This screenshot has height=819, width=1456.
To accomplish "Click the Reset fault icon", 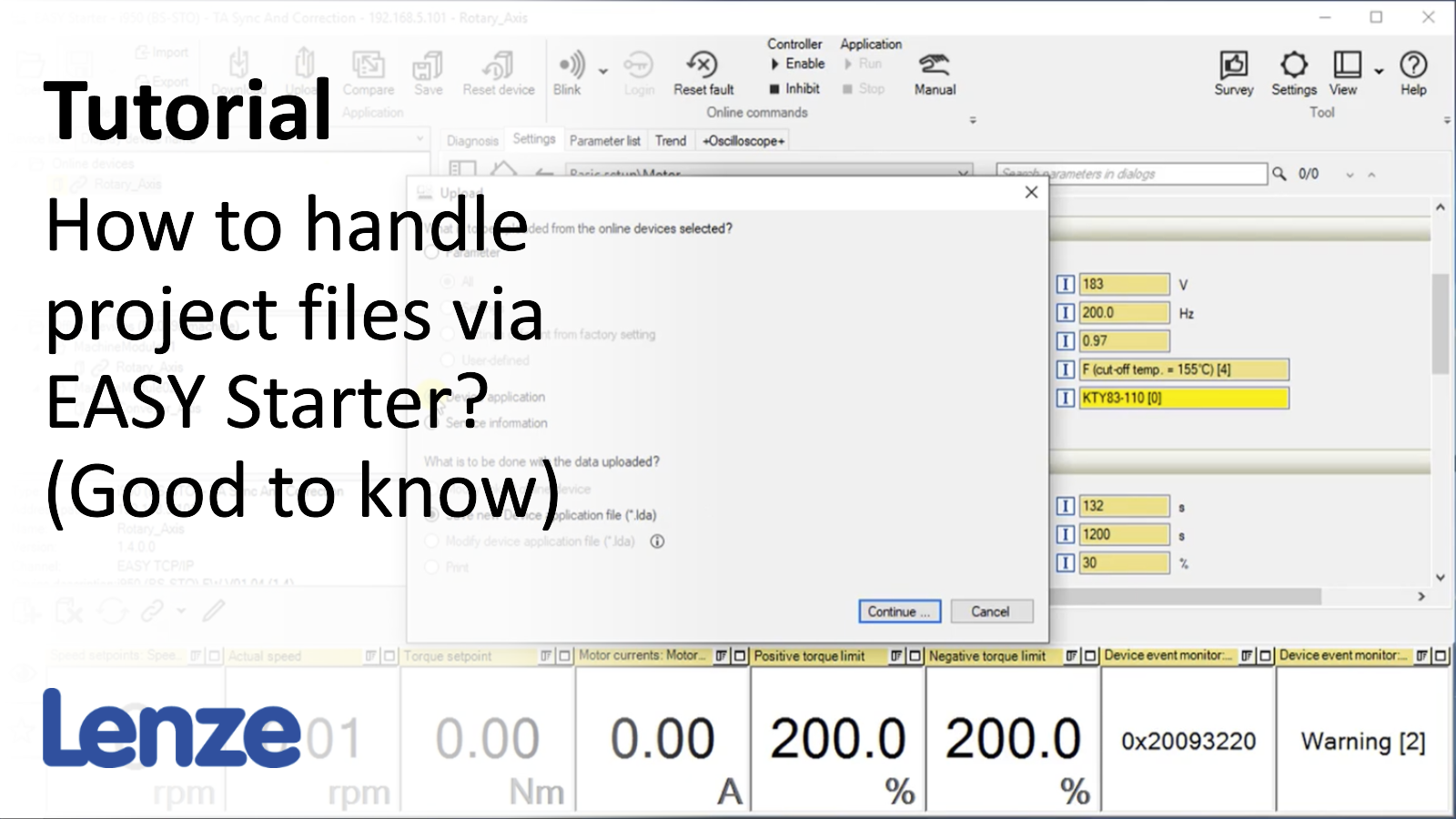I will [703, 65].
